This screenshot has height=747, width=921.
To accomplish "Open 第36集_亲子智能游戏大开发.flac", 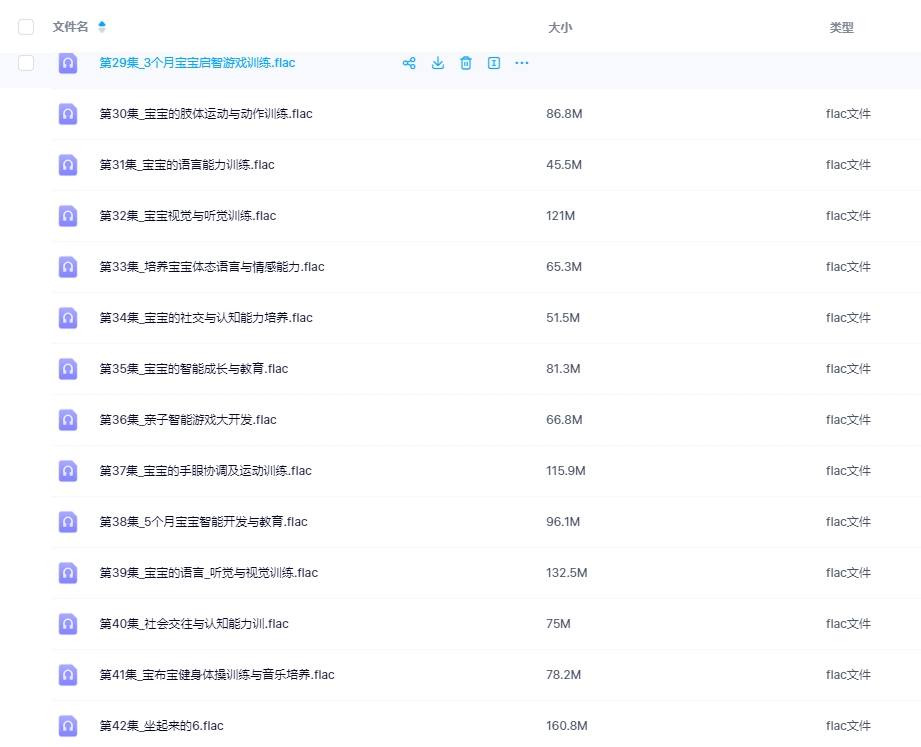I will 188,420.
